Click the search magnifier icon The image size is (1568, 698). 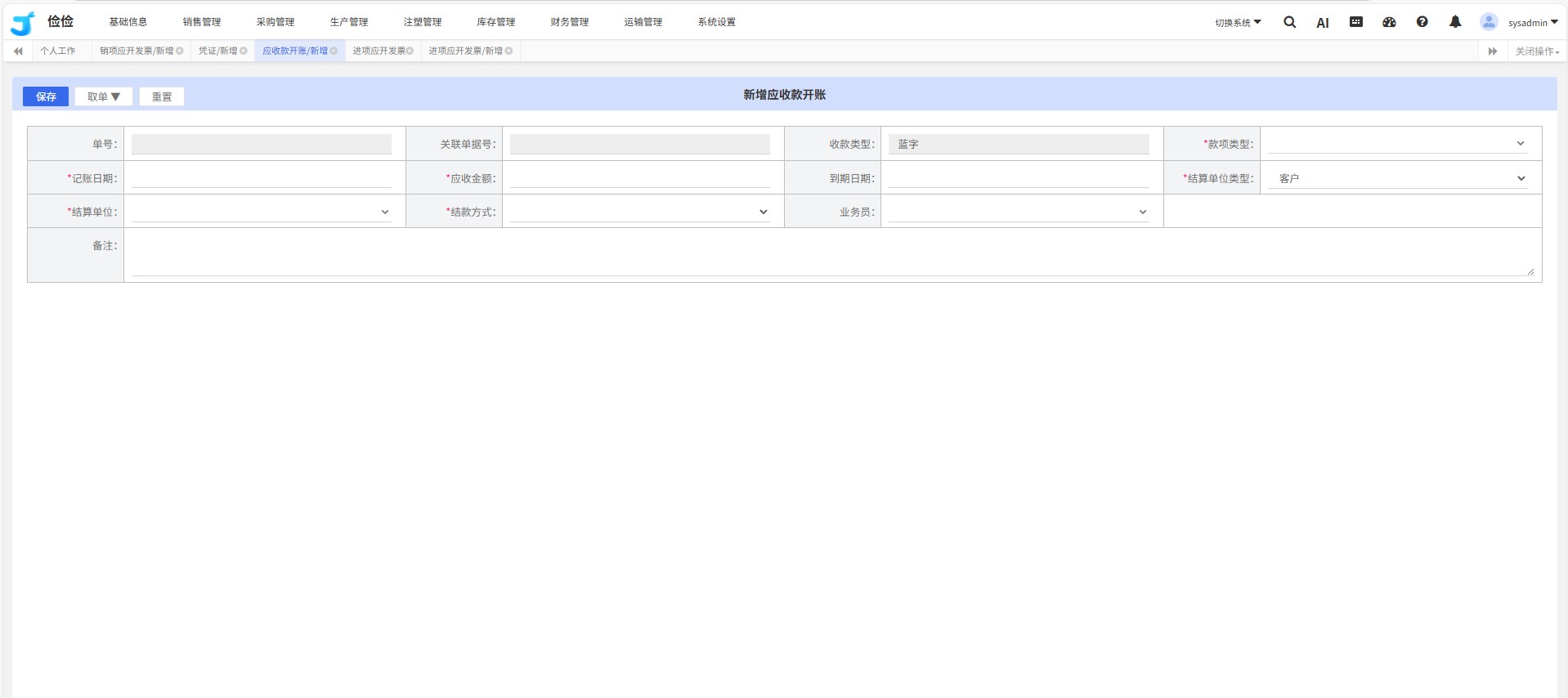1289,22
